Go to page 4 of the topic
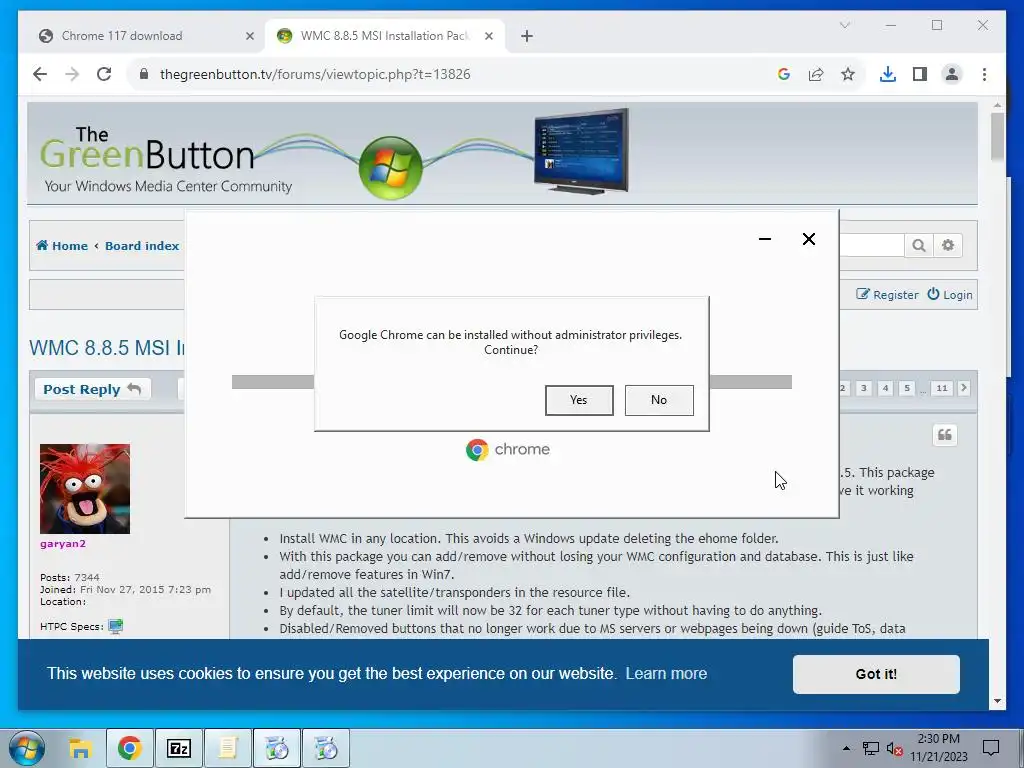This screenshot has height=768, width=1024. (x=886, y=388)
